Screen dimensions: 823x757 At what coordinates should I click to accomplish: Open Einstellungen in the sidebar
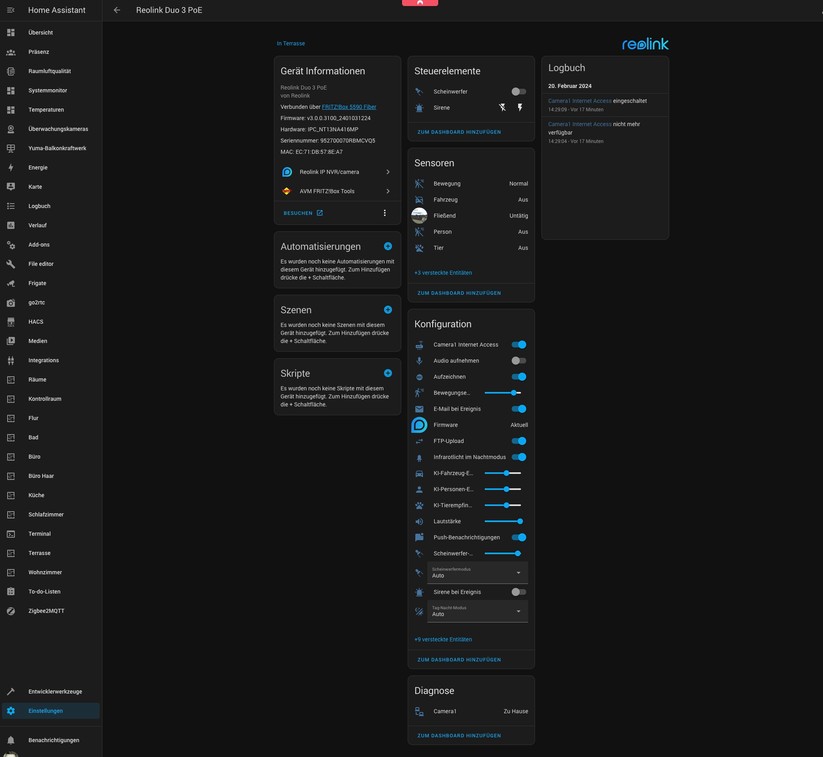[x=45, y=711]
